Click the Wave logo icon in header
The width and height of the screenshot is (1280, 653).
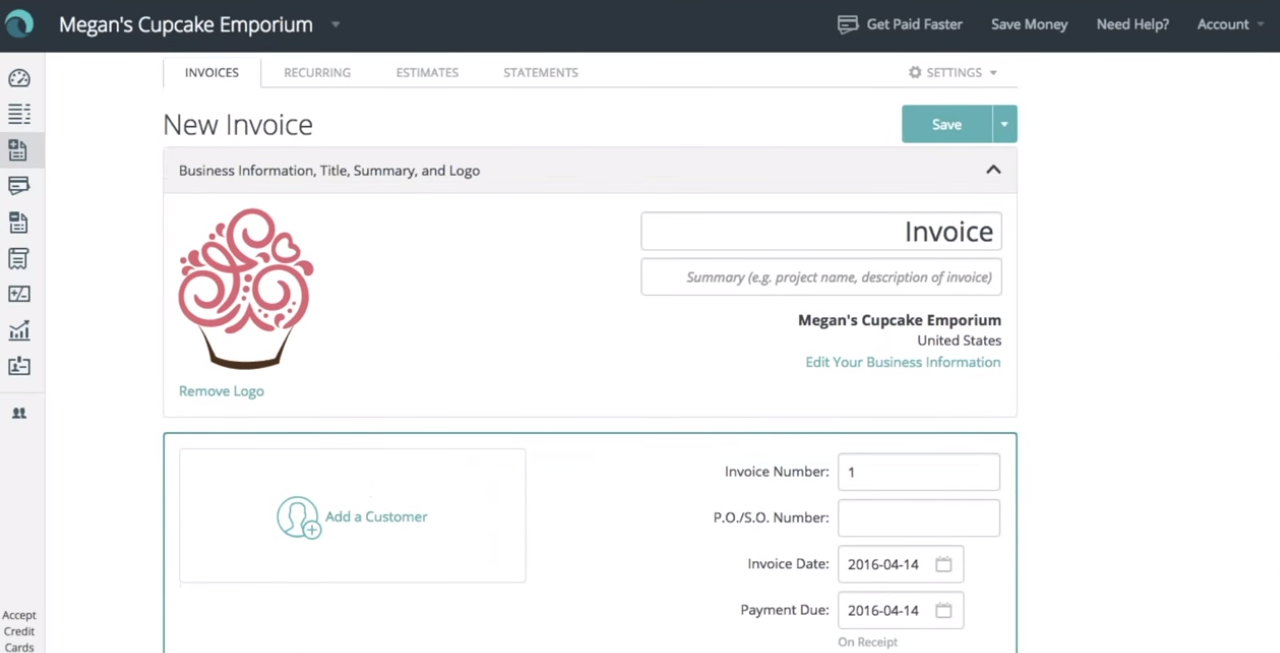click(19, 24)
